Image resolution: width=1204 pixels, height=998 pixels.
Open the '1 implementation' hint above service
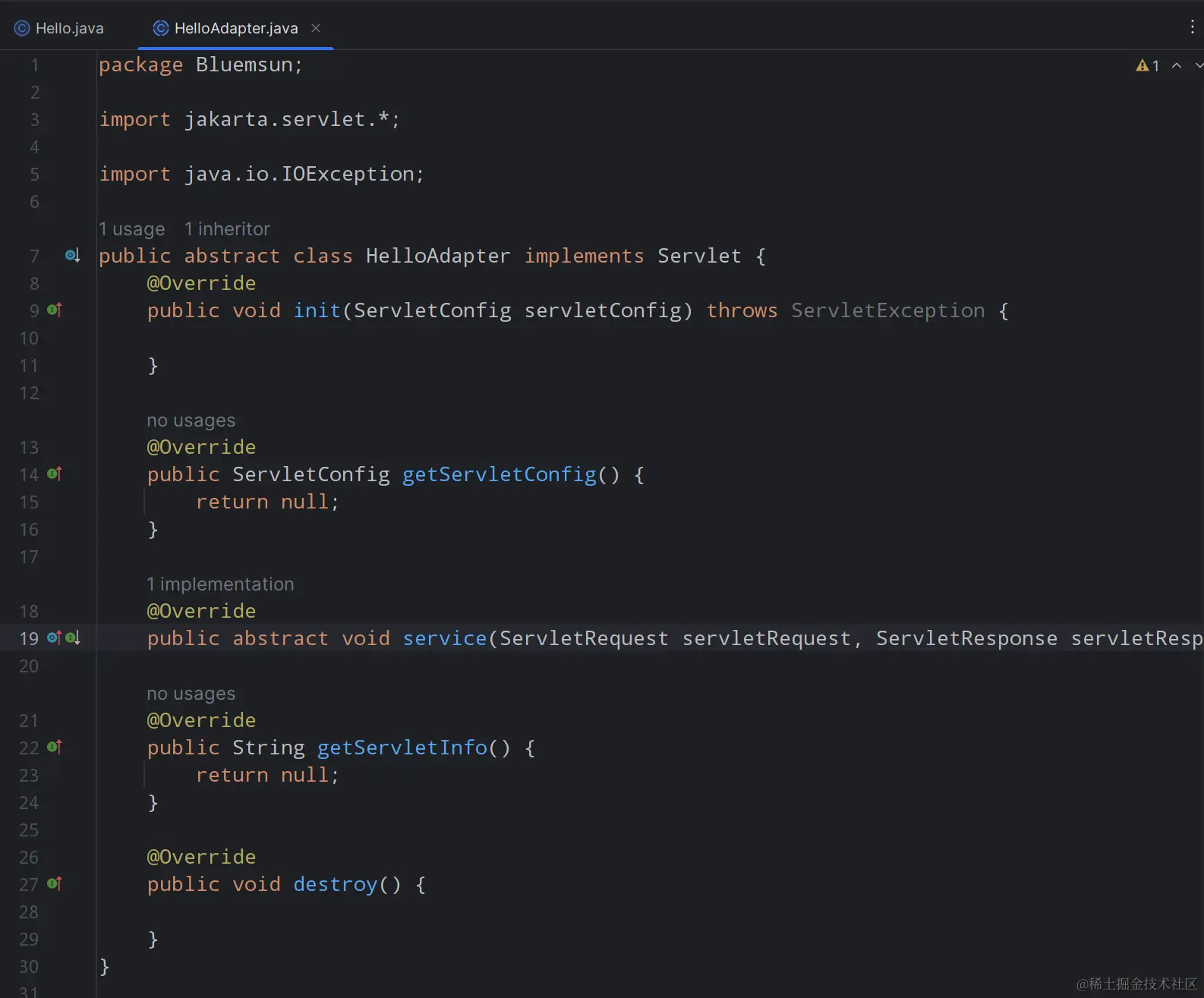tap(220, 584)
